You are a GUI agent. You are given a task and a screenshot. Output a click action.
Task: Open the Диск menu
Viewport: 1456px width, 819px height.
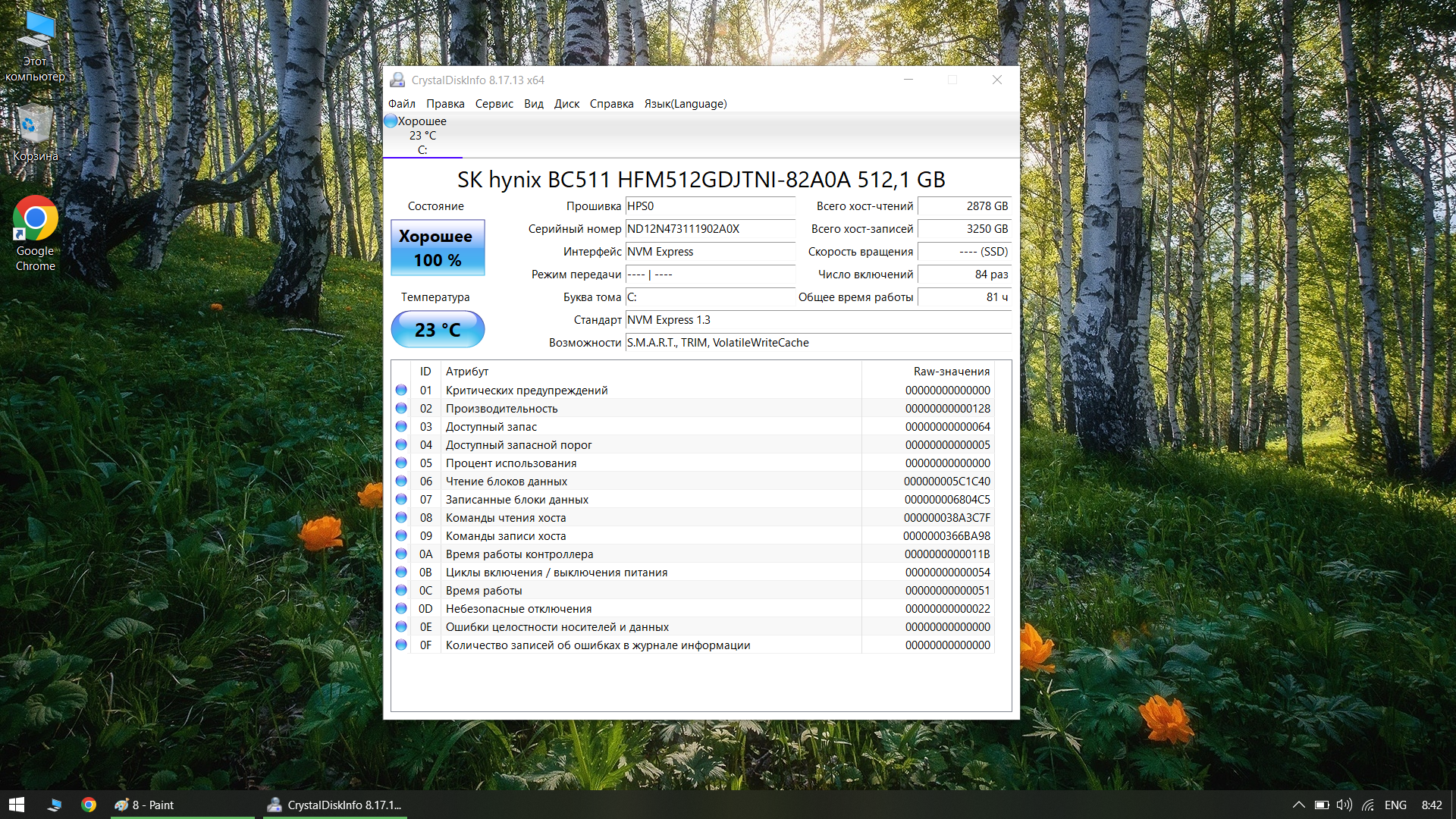click(566, 104)
